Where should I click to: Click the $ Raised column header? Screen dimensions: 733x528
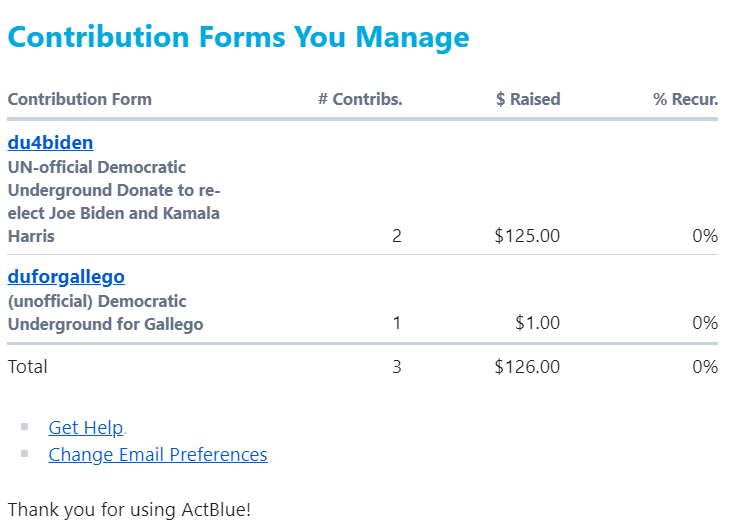528,99
